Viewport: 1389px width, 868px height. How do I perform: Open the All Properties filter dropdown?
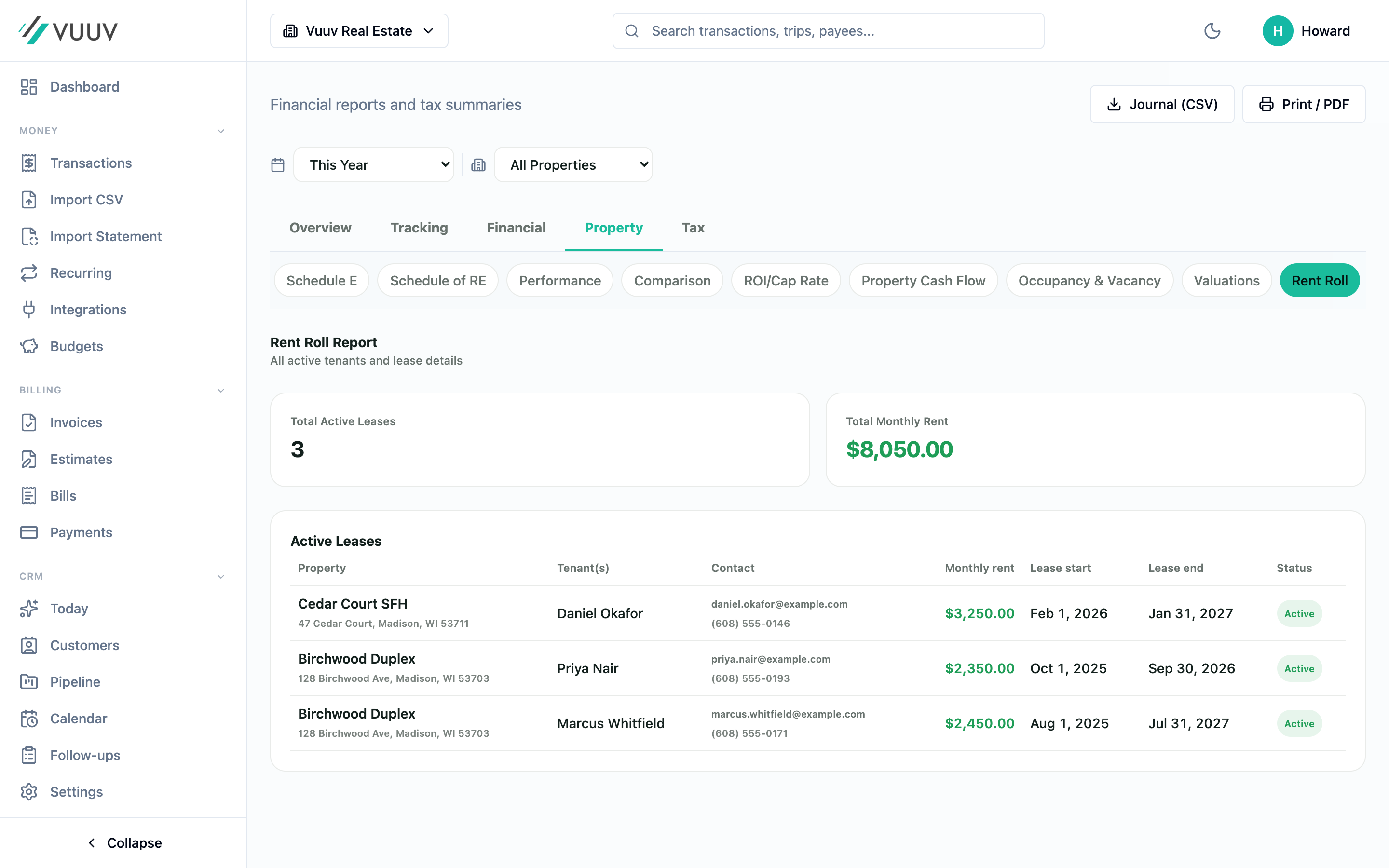click(x=573, y=165)
